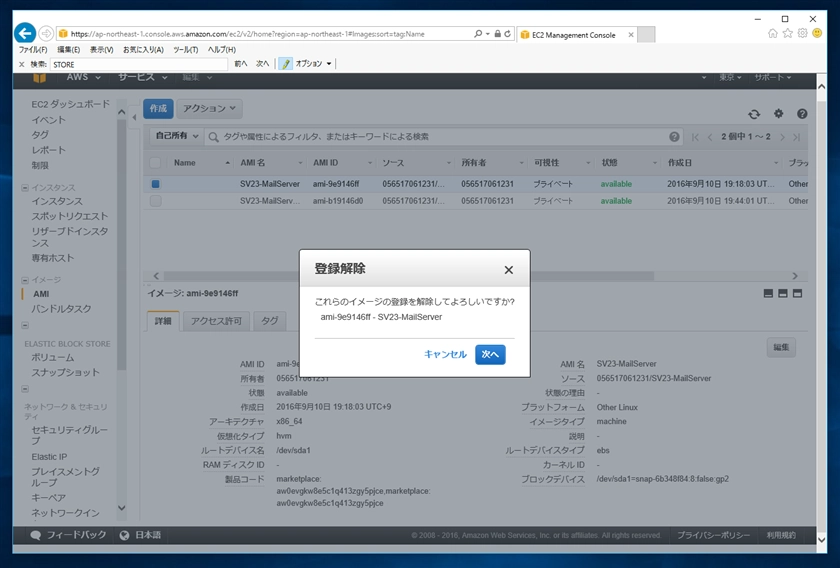Screen dimensions: 840x568
Task: Set details pane to half height
Action: [x=783, y=294]
